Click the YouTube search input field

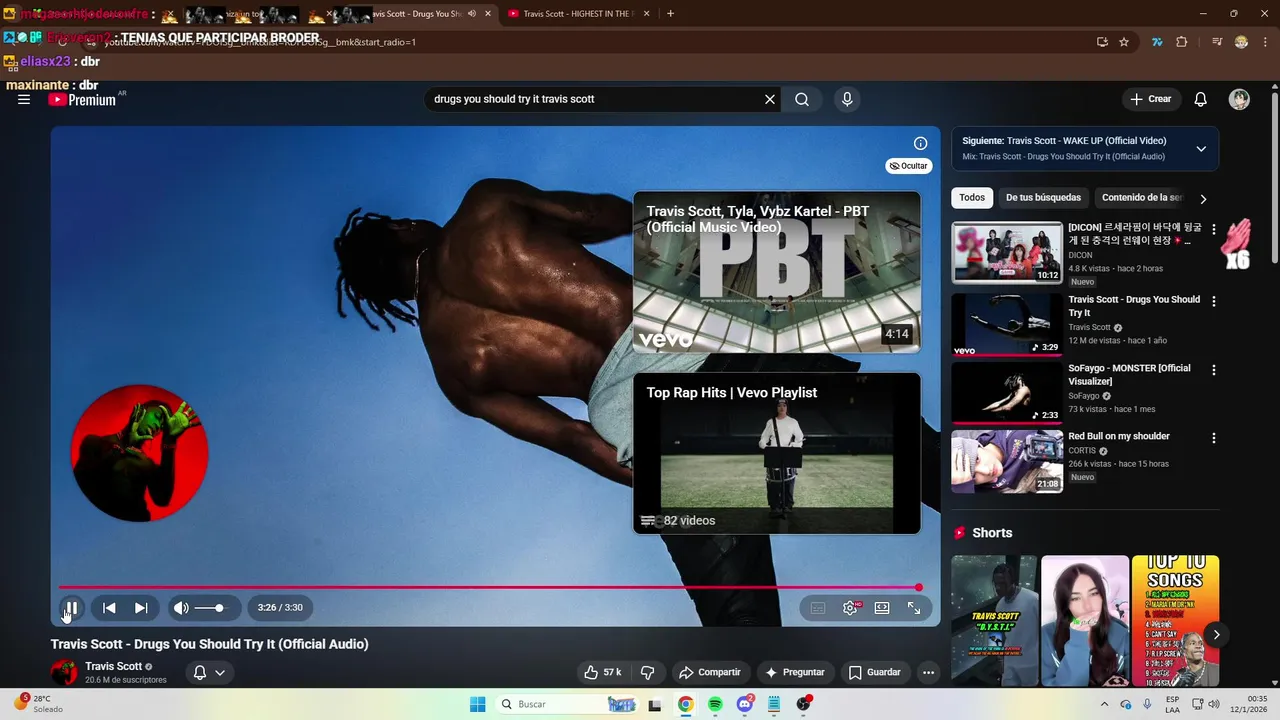595,99
